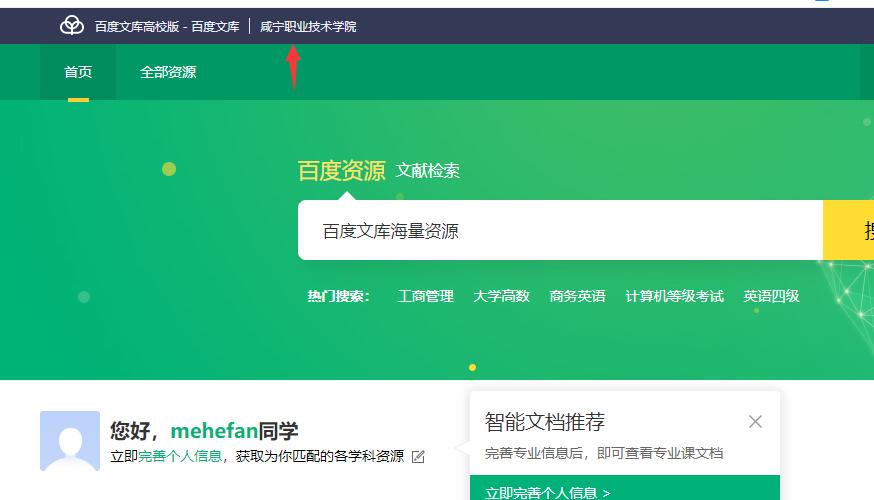
Task: Click 立即完善个人信息 > button
Action: [625, 488]
